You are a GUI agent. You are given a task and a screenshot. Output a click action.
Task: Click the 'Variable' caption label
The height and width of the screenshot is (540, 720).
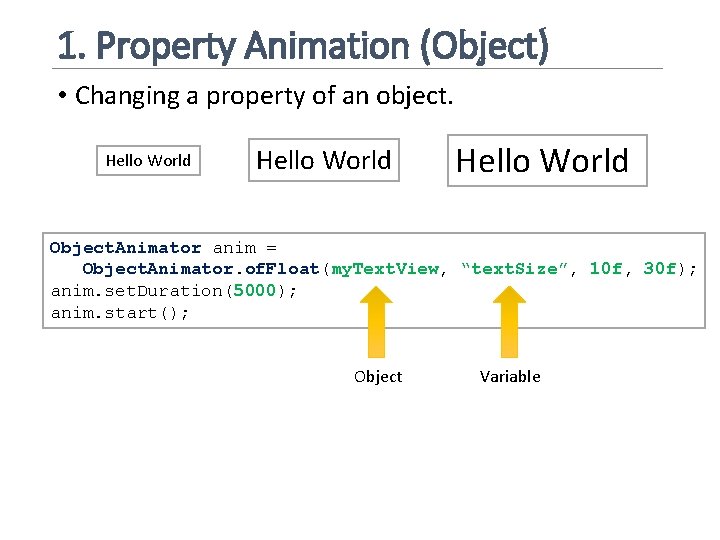(x=510, y=377)
